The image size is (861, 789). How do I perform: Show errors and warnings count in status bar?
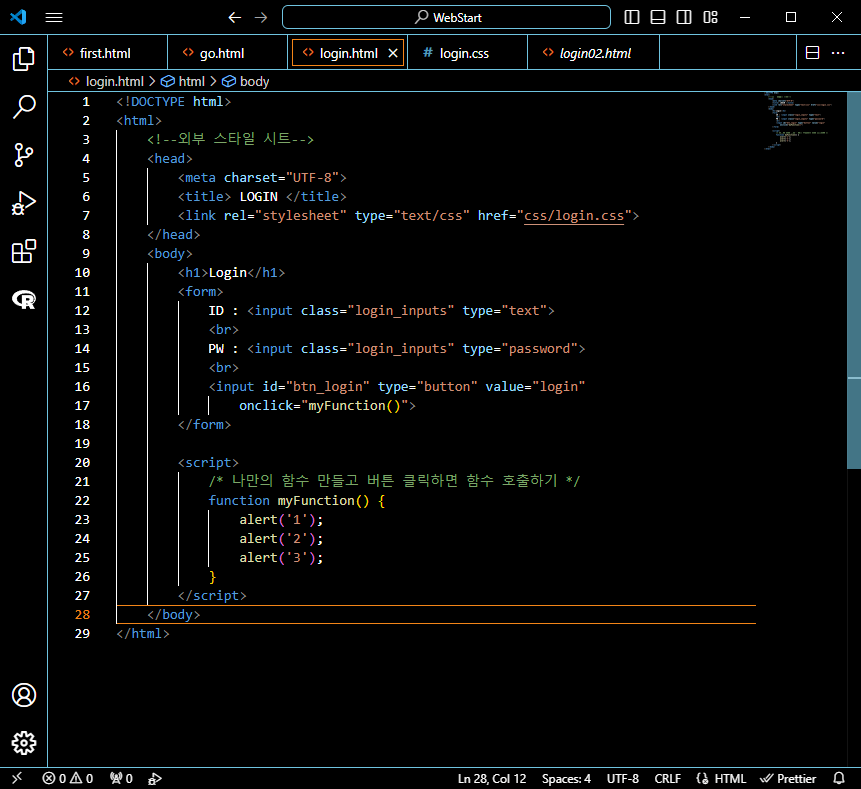[68, 779]
